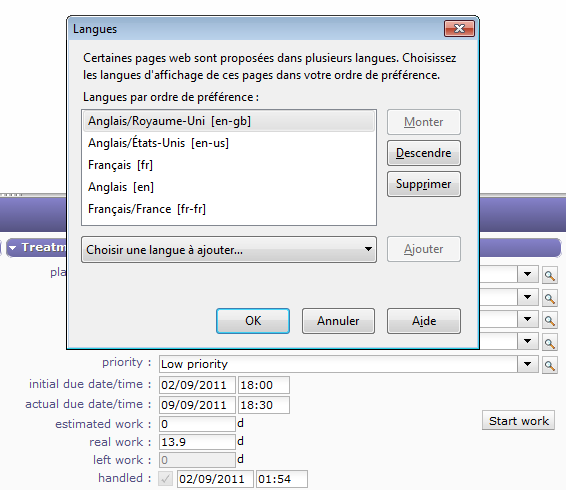Image resolution: width=566 pixels, height=490 pixels.
Task: Click the Descendre button
Action: pyautogui.click(x=424, y=153)
